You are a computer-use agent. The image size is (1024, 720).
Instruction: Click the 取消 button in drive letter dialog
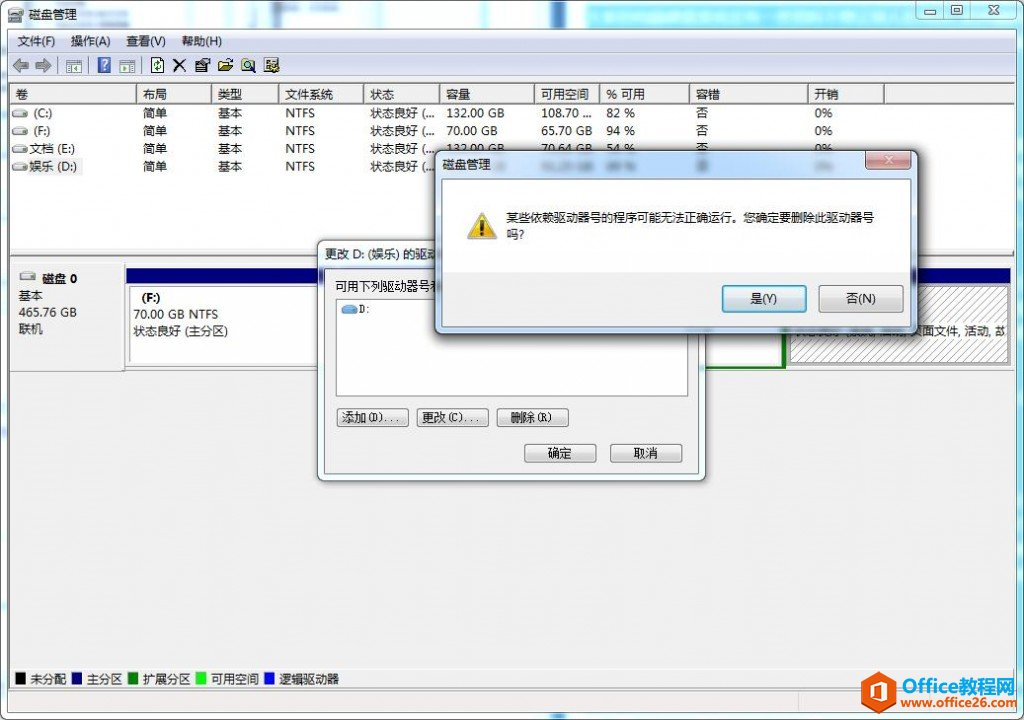646,453
